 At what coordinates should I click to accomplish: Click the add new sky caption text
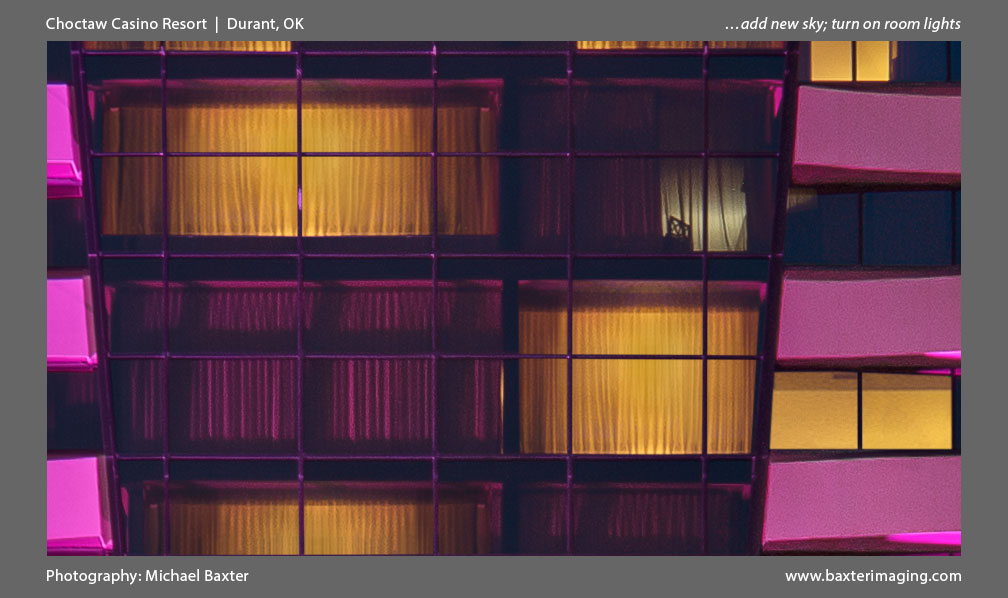coord(841,24)
